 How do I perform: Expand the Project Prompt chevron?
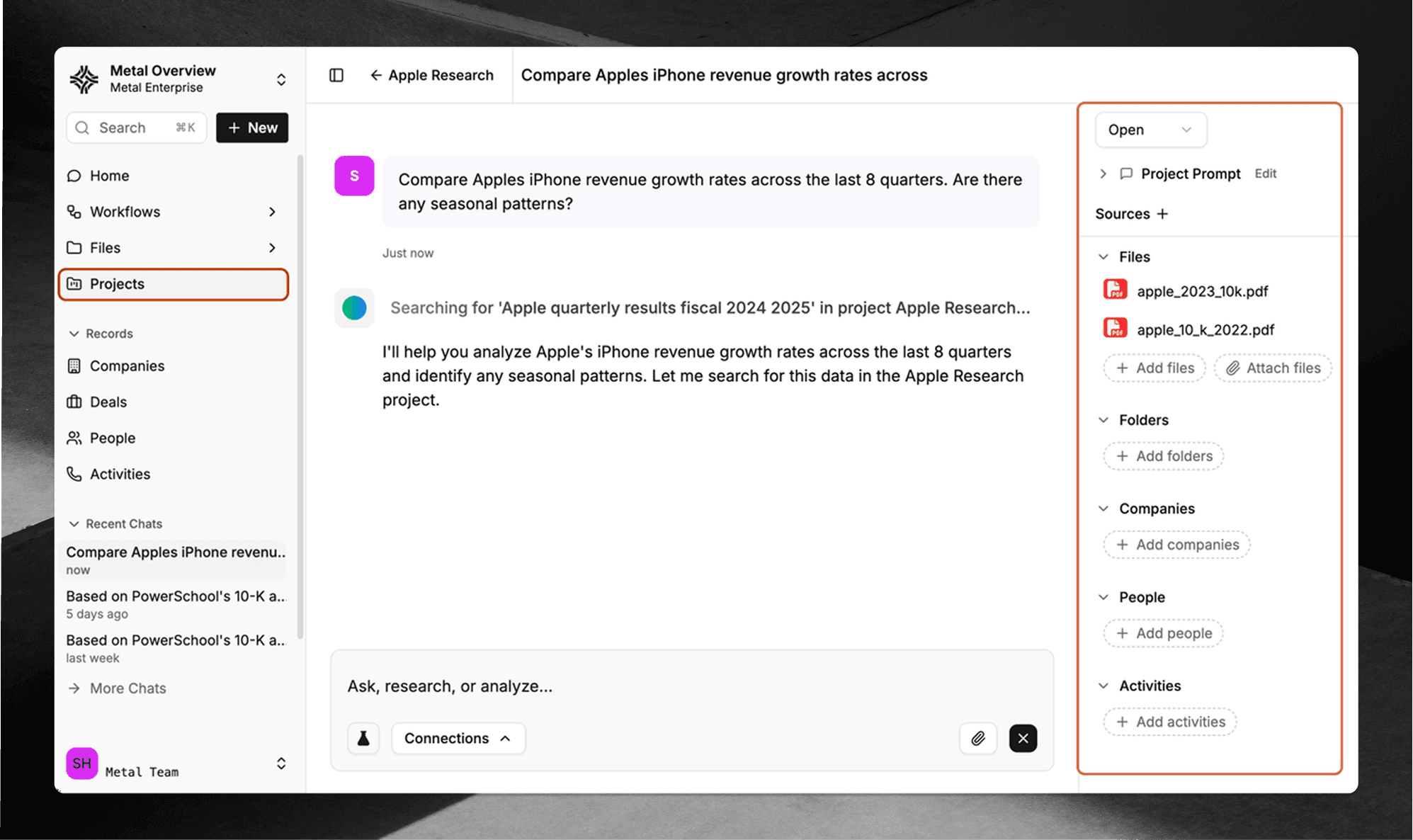coord(1103,174)
